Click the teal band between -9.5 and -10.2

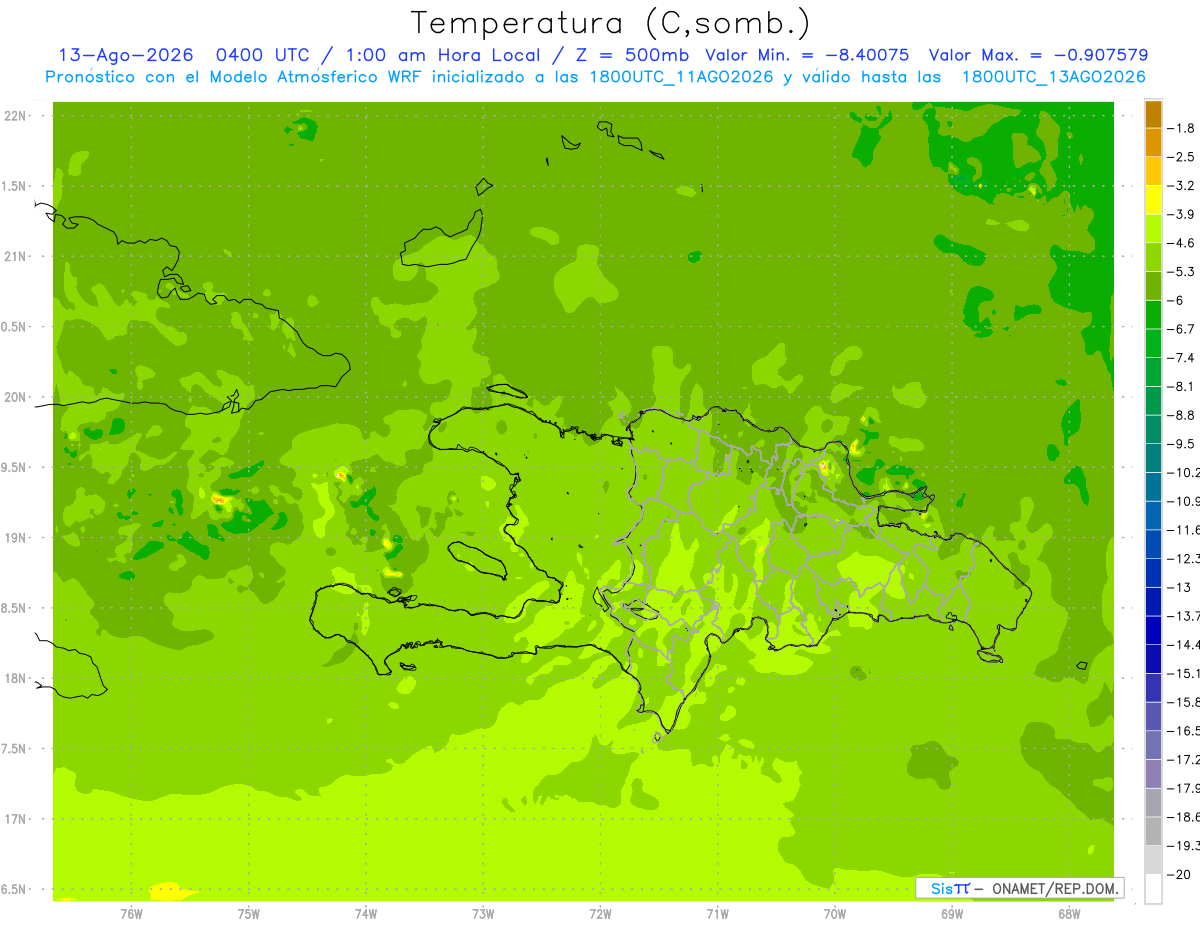click(x=1153, y=458)
